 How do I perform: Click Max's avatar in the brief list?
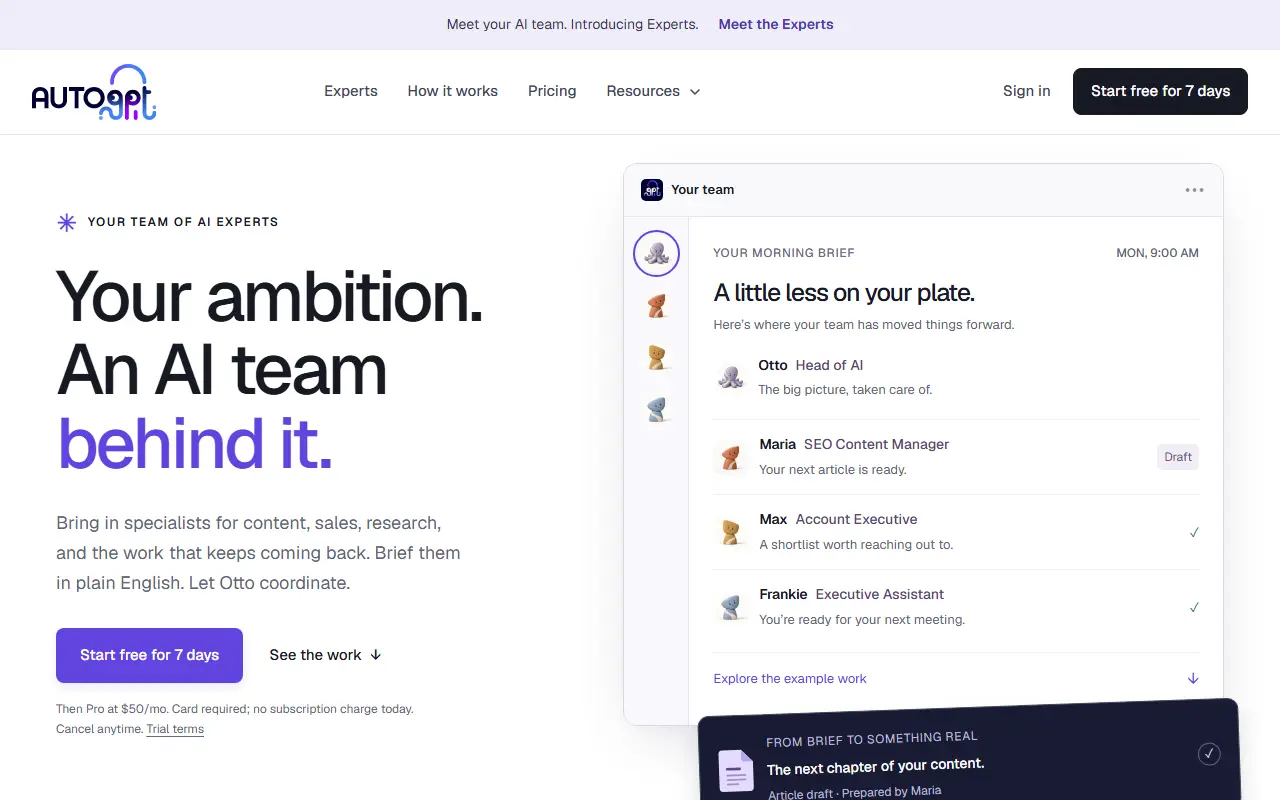731,532
